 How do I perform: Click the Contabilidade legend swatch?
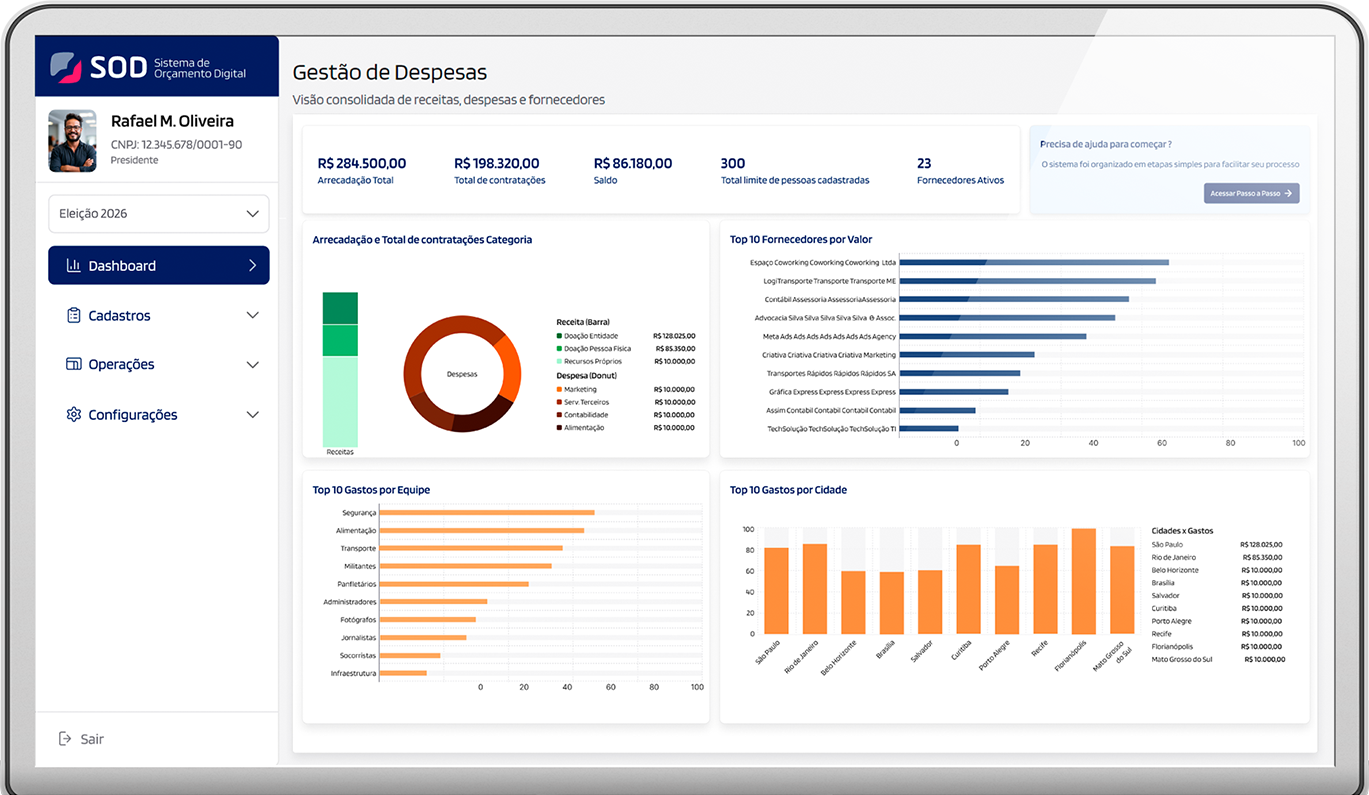pos(559,415)
